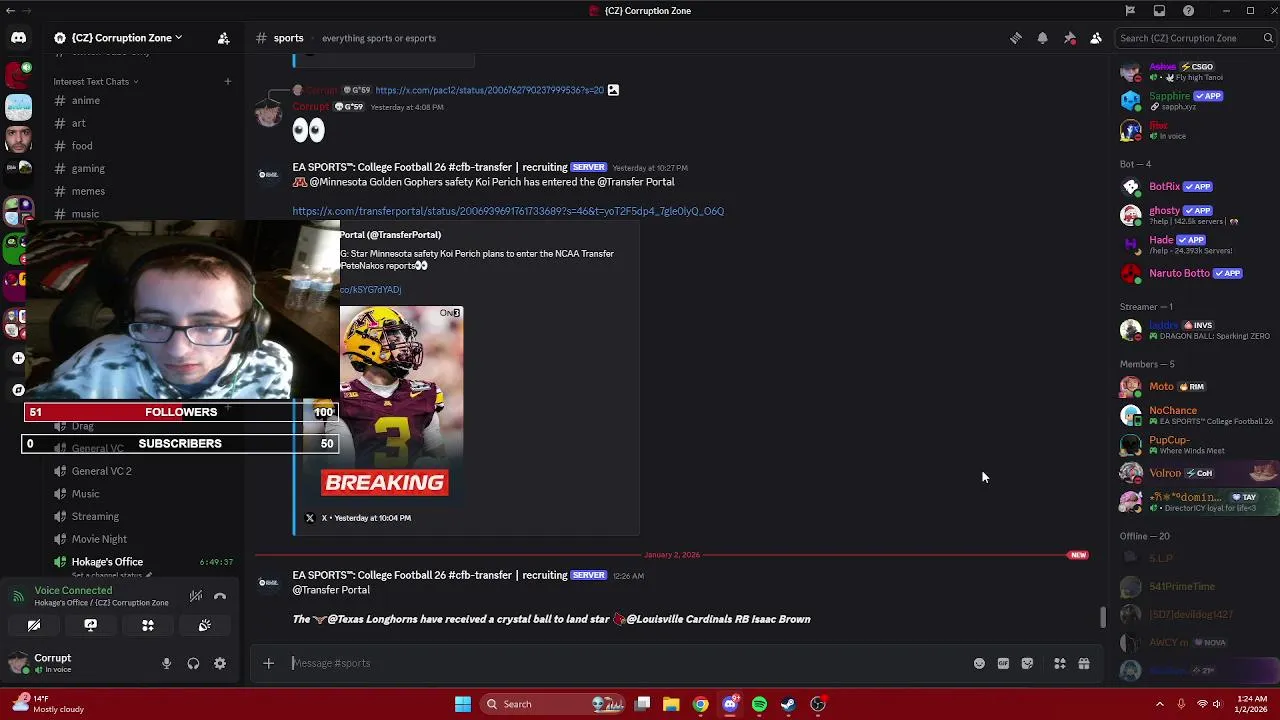Open apps launcher in message bar

point(1060,663)
